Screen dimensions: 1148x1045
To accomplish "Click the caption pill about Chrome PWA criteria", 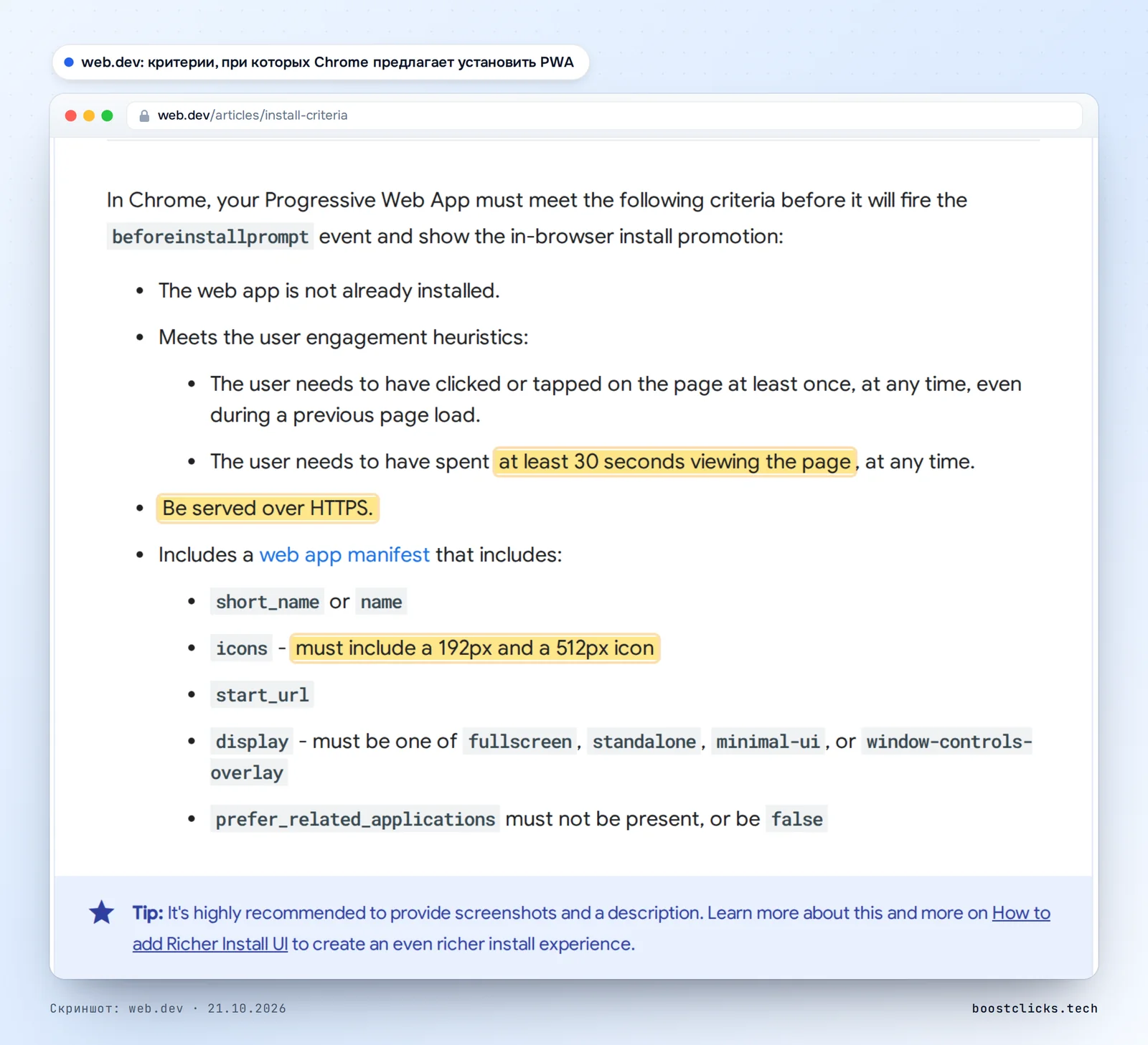I will pyautogui.click(x=321, y=62).
